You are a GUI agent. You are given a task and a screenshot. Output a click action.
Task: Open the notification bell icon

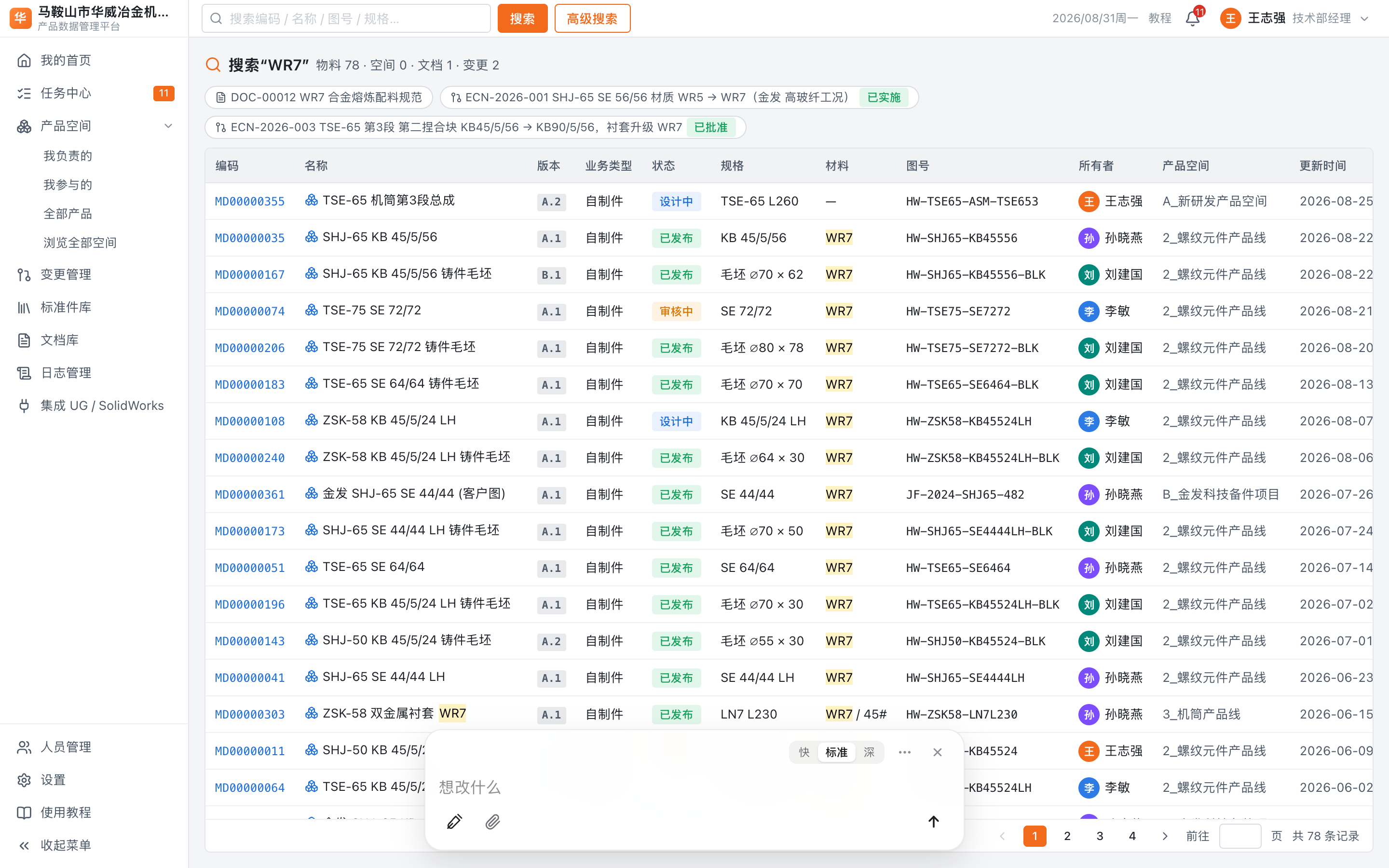pyautogui.click(x=1192, y=18)
